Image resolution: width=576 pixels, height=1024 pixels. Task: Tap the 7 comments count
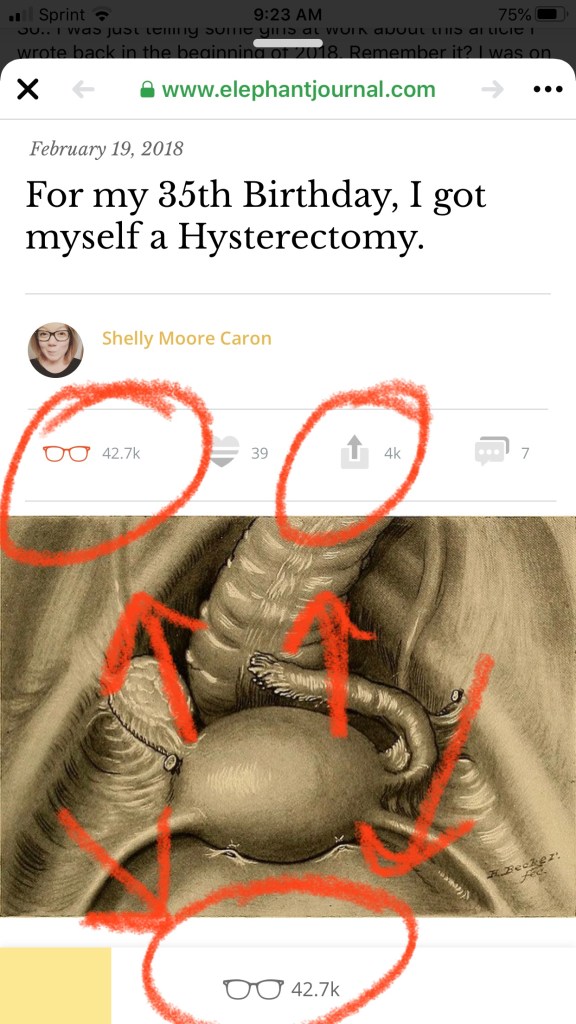[x=525, y=453]
